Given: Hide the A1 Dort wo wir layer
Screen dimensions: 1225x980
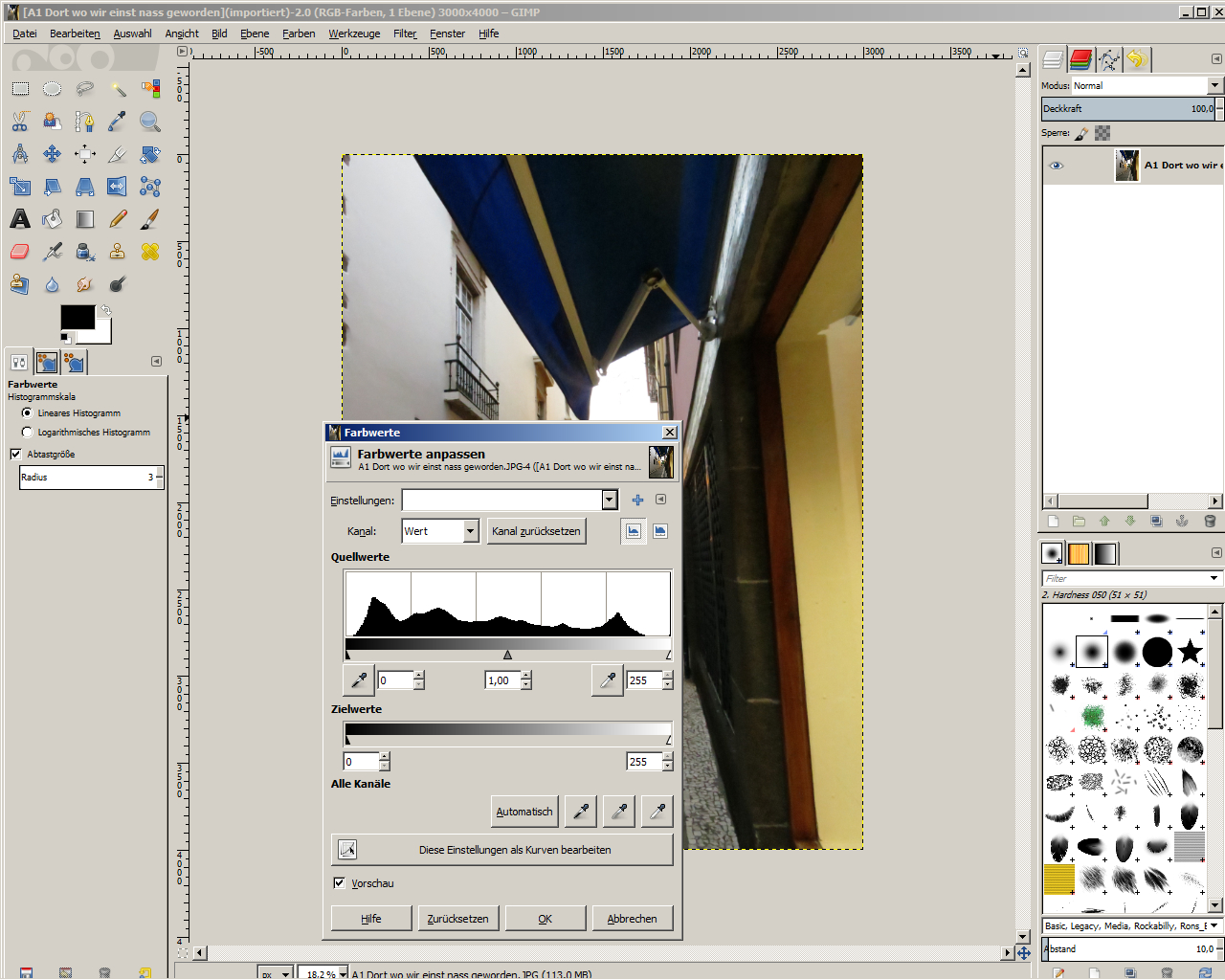Looking at the screenshot, I should (x=1057, y=166).
